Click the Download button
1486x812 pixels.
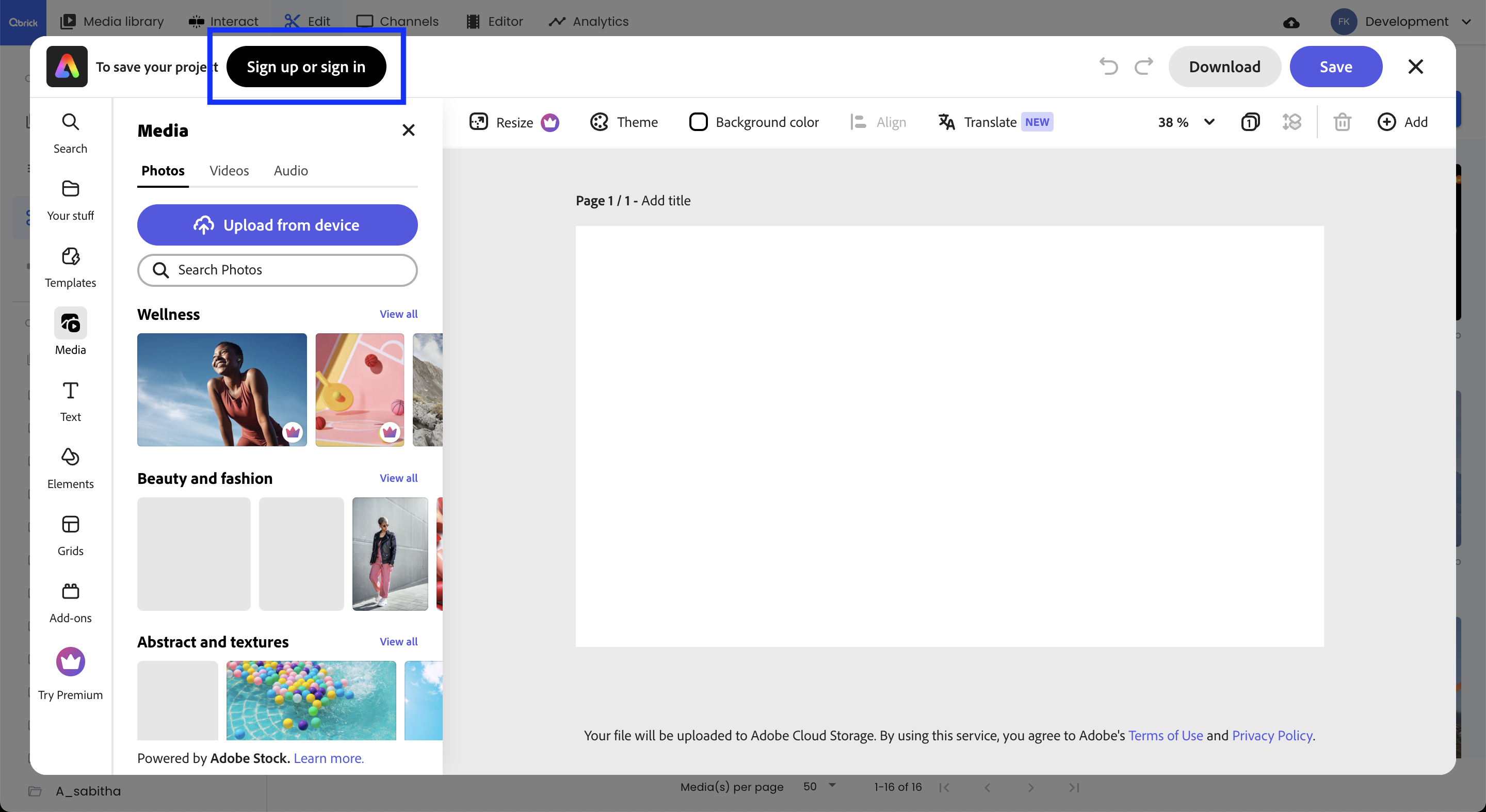click(x=1224, y=67)
